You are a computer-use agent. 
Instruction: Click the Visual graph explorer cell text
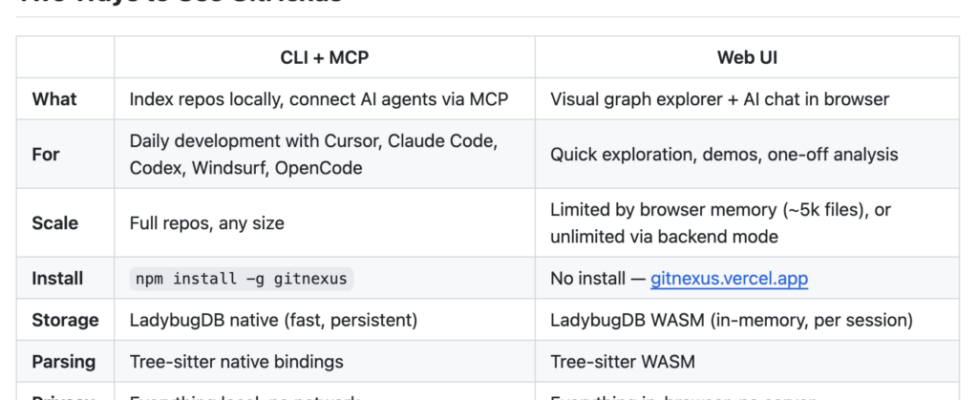click(719, 99)
